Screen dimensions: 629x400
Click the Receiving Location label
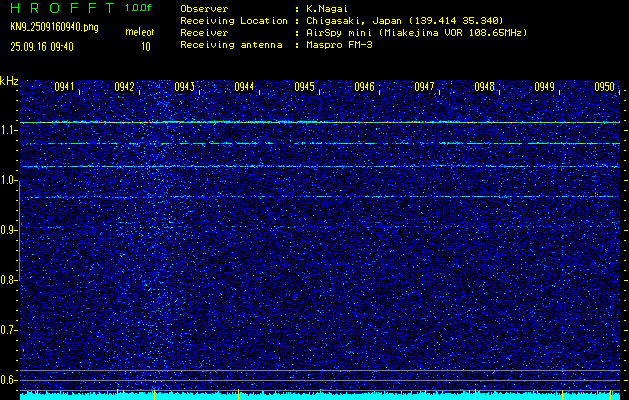234,20
